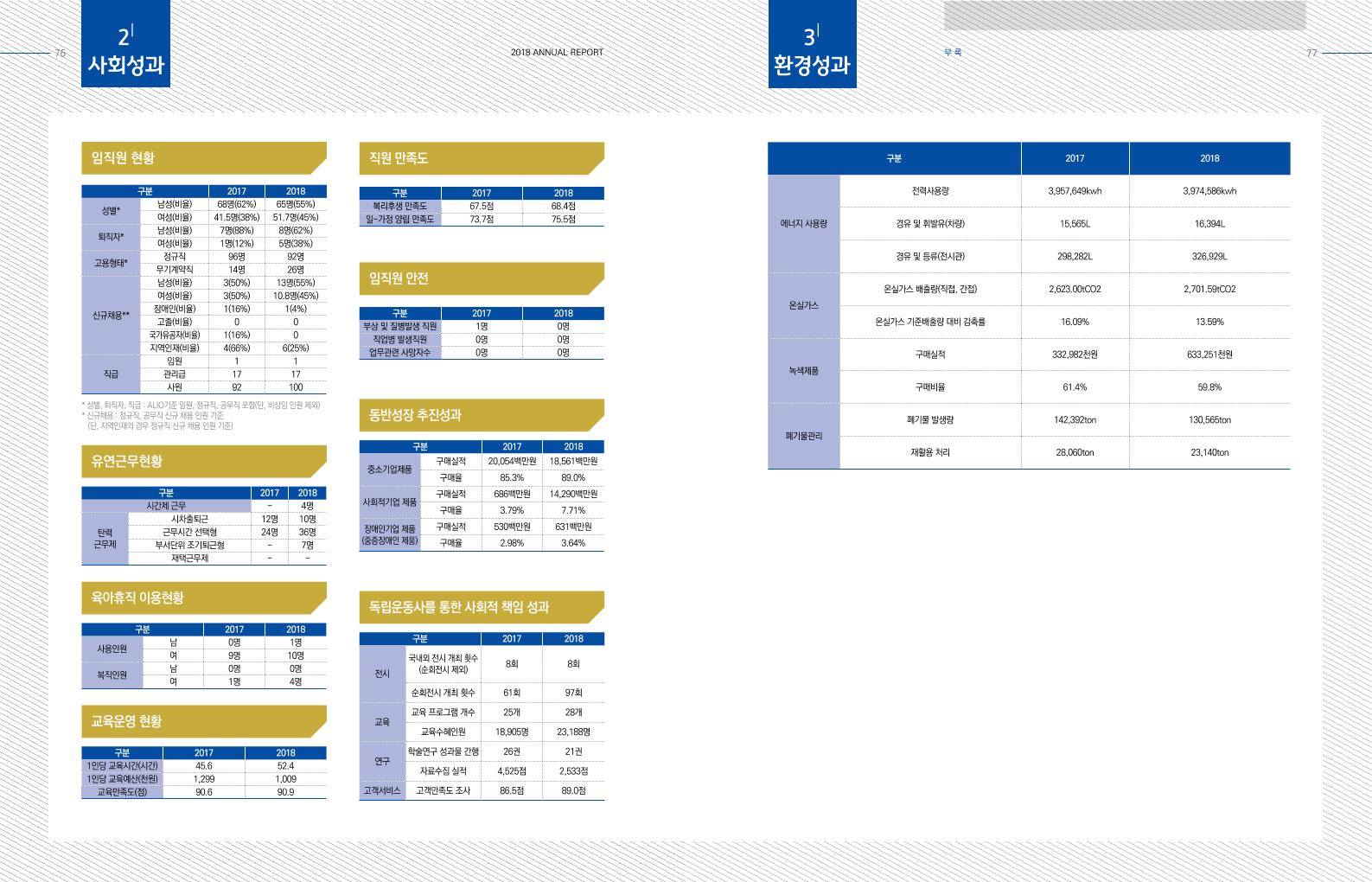Click the '고객만족도 조사' row label

(x=444, y=790)
